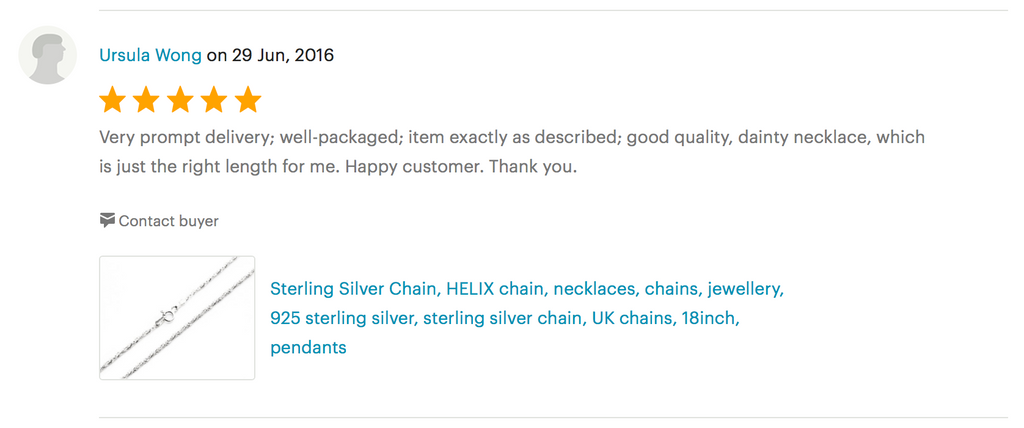Open Ursula Wong's profile link
The width and height of the screenshot is (1024, 428).
150,55
